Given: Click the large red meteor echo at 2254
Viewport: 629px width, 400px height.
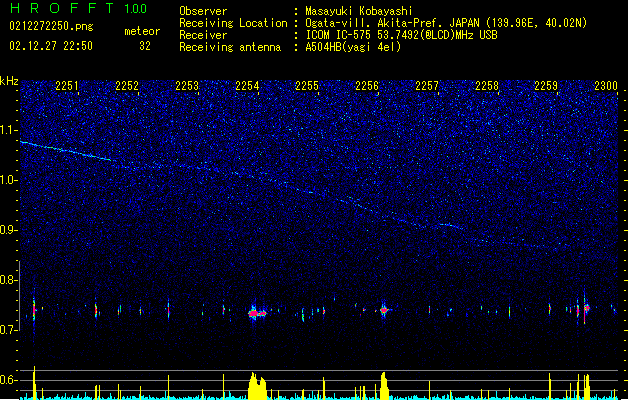Looking at the screenshot, I should [x=257, y=313].
